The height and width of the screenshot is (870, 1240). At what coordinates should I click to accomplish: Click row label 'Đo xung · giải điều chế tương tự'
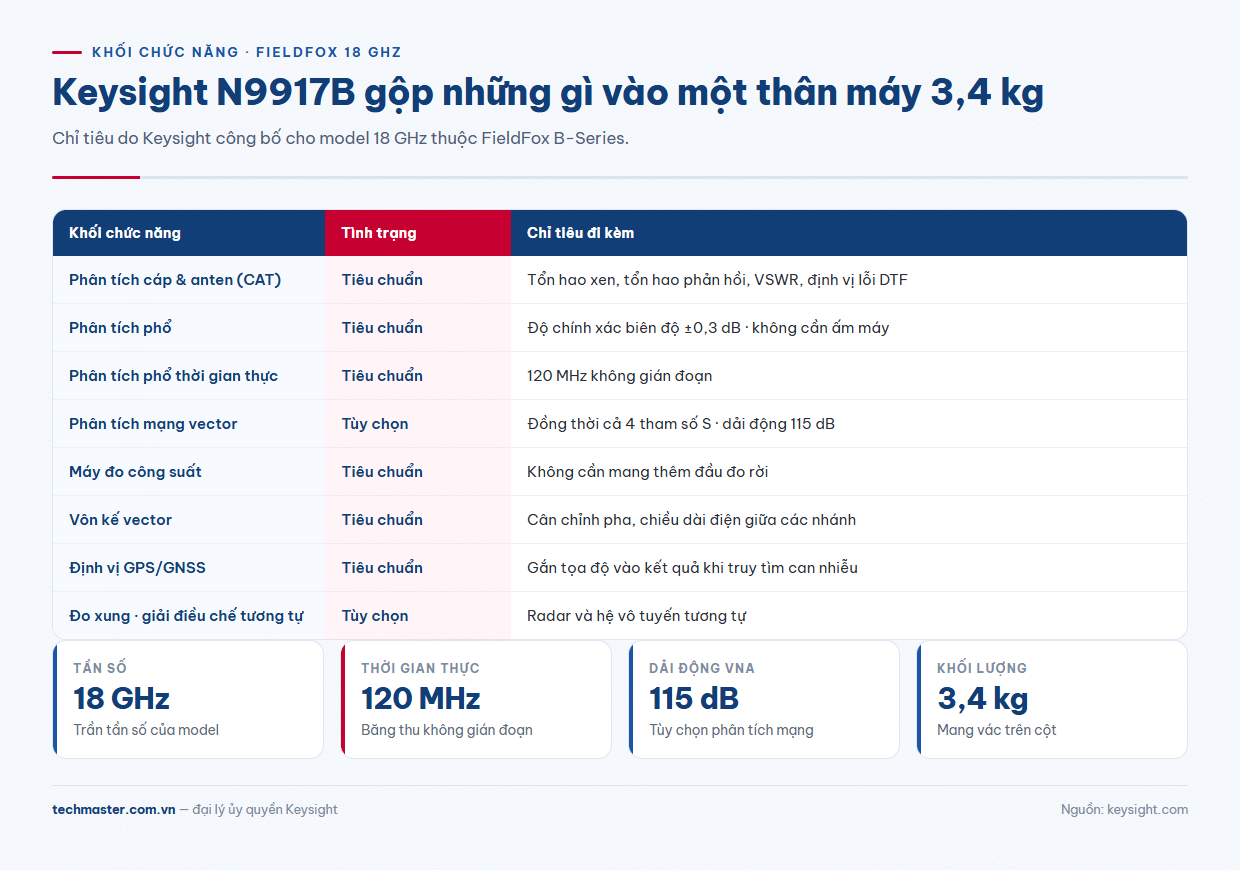pyautogui.click(x=186, y=616)
